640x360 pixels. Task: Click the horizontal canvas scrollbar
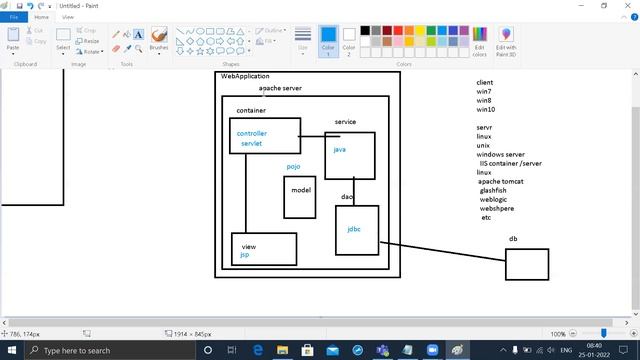pos(310,322)
